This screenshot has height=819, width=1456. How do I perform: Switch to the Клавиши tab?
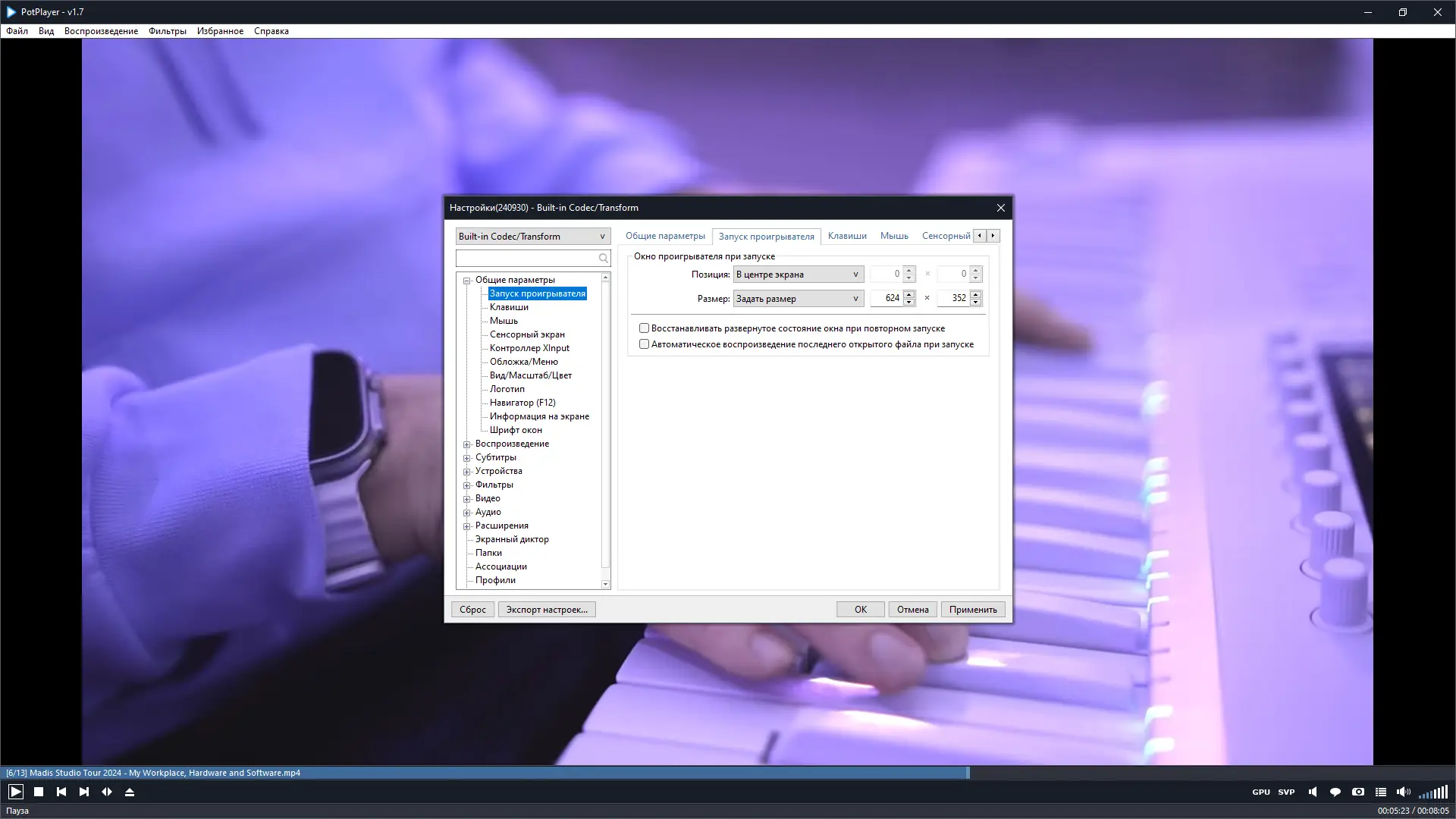(x=846, y=236)
